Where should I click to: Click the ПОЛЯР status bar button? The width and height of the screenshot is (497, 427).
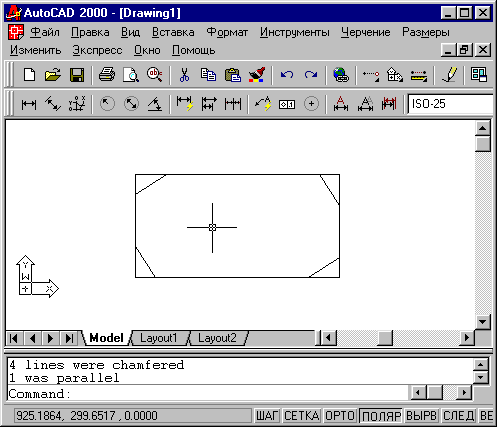coord(381,416)
